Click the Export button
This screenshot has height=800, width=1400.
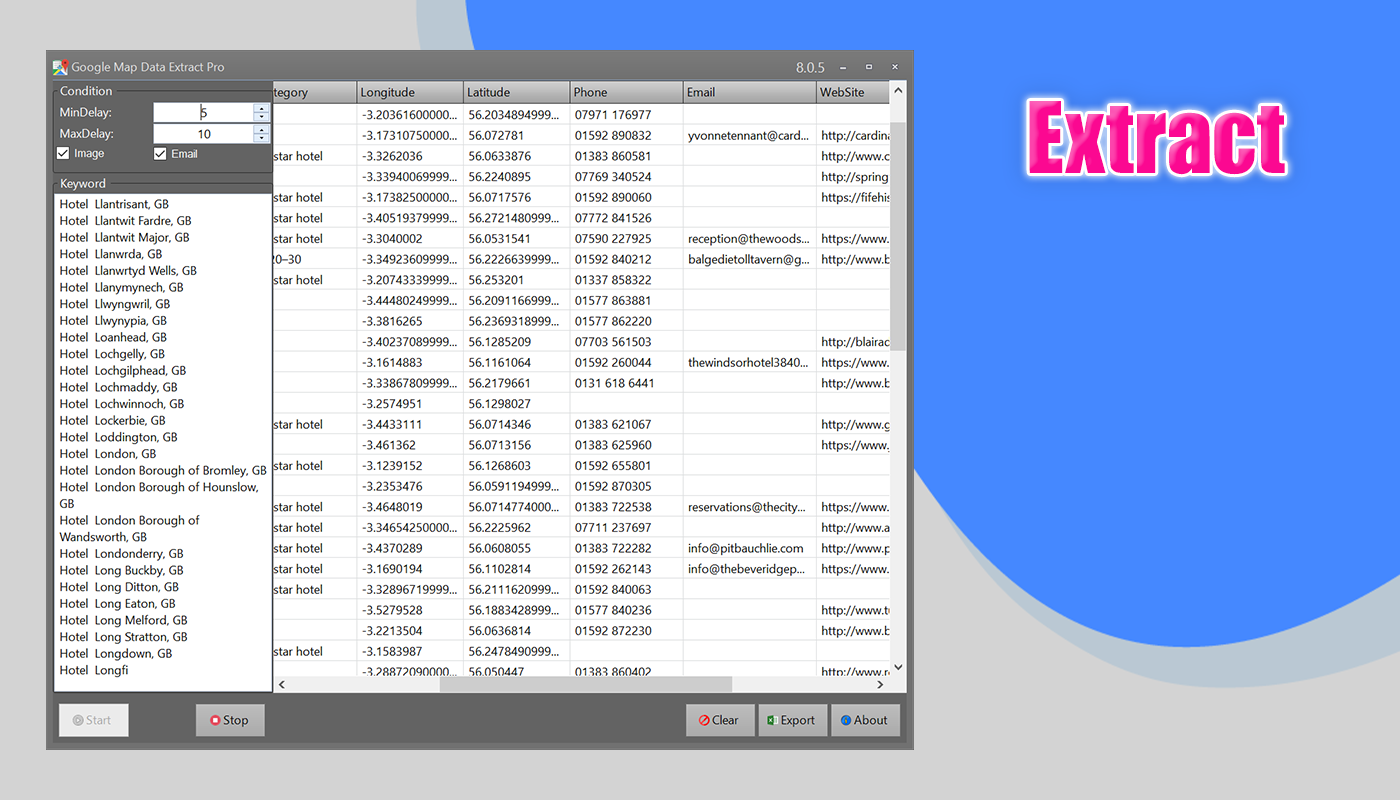tap(793, 720)
